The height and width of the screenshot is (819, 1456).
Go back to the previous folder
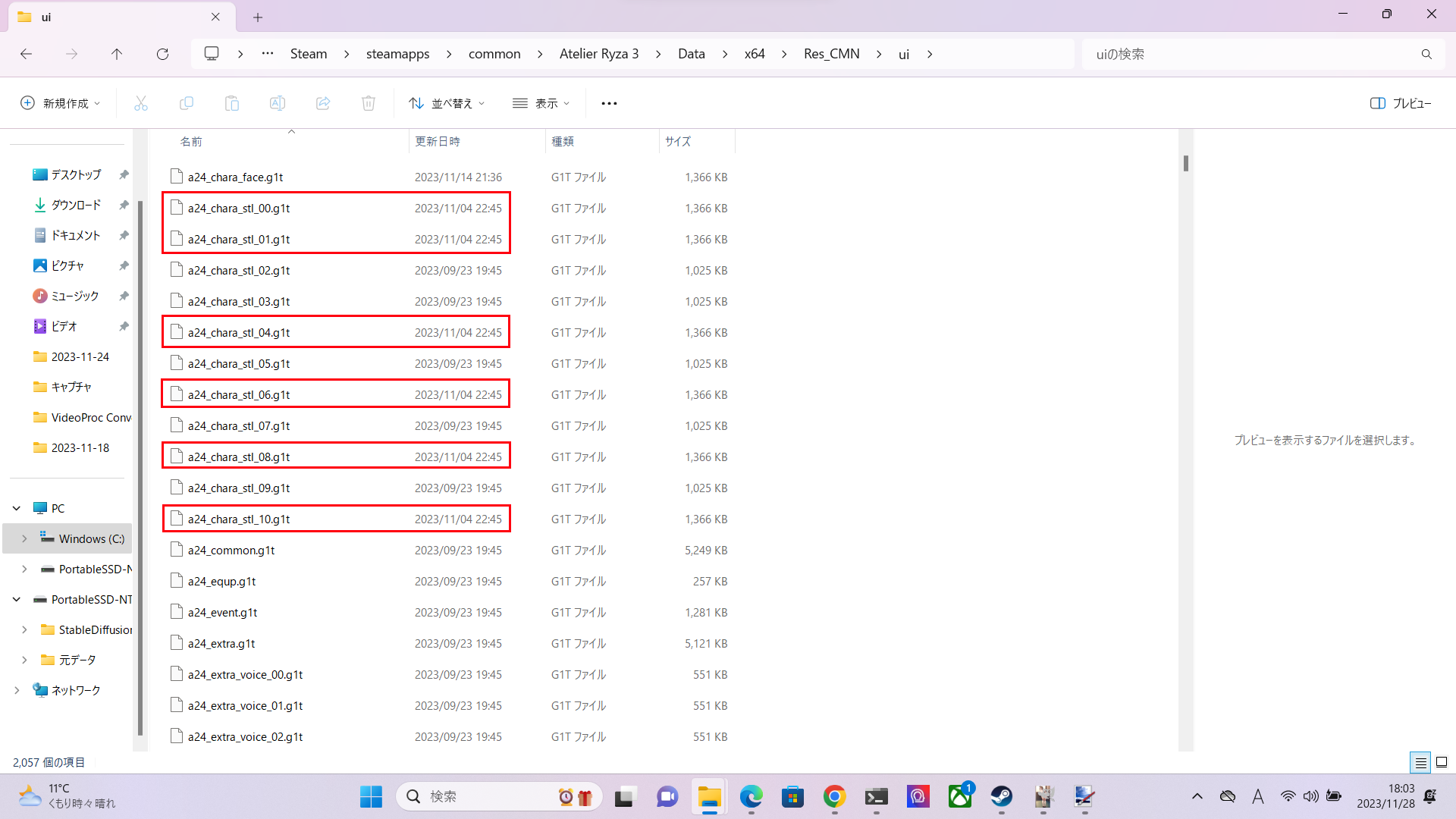click(x=26, y=54)
